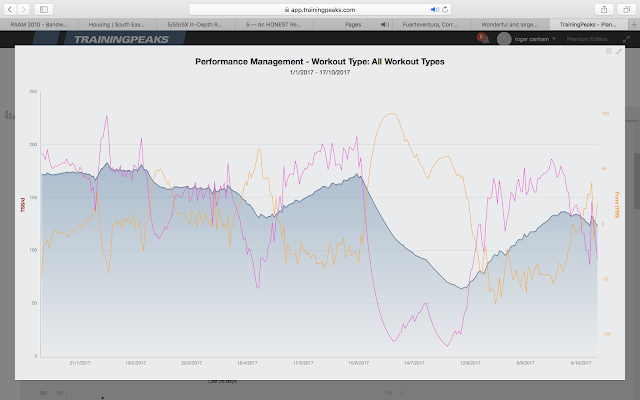The width and height of the screenshot is (640, 400).
Task: Mute audio from address bar speaker icon
Action: coord(435,9)
